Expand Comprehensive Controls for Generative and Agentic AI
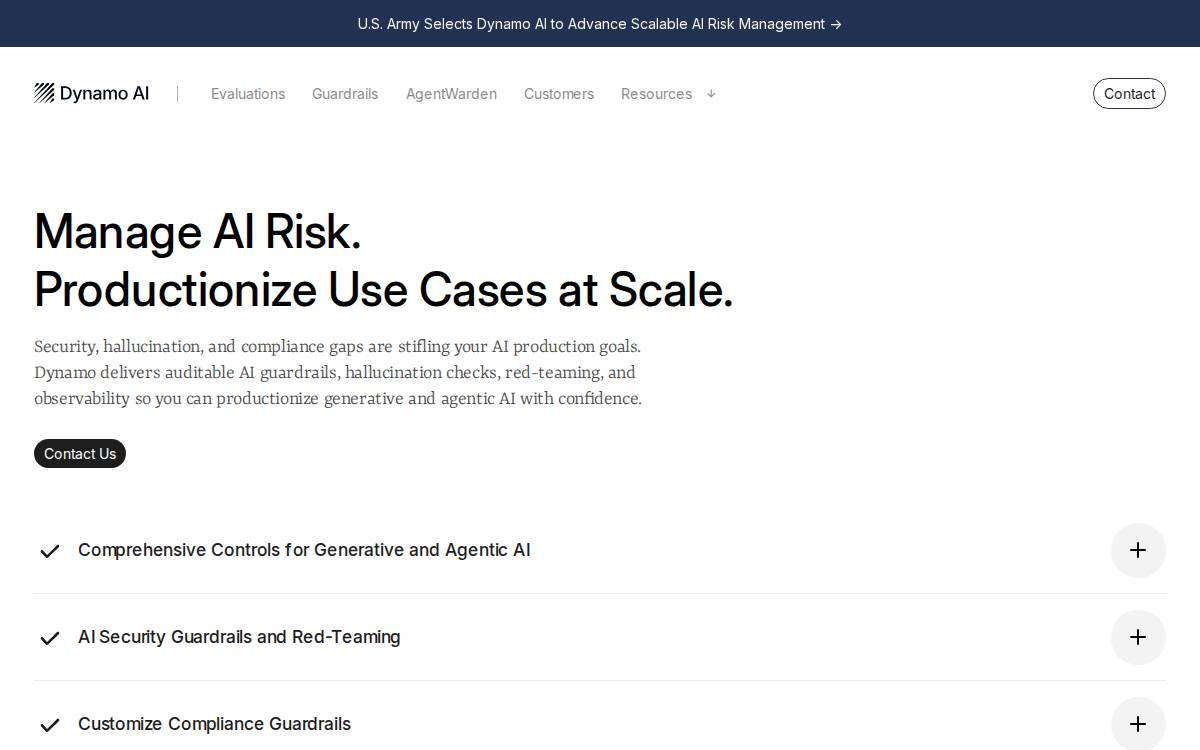This screenshot has height=750, width=1200. [600, 550]
